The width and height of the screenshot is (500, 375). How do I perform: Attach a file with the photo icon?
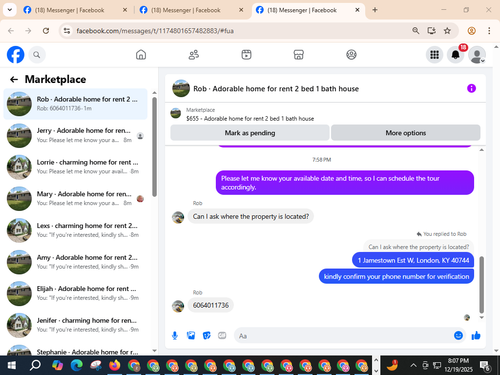(x=191, y=336)
